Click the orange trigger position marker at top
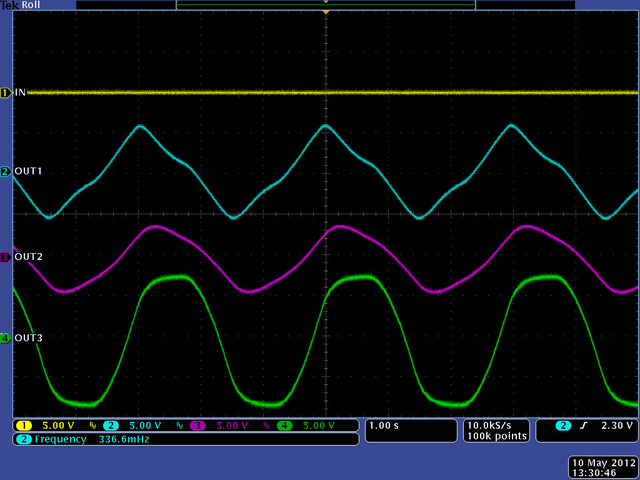The image size is (640, 480). click(x=325, y=14)
